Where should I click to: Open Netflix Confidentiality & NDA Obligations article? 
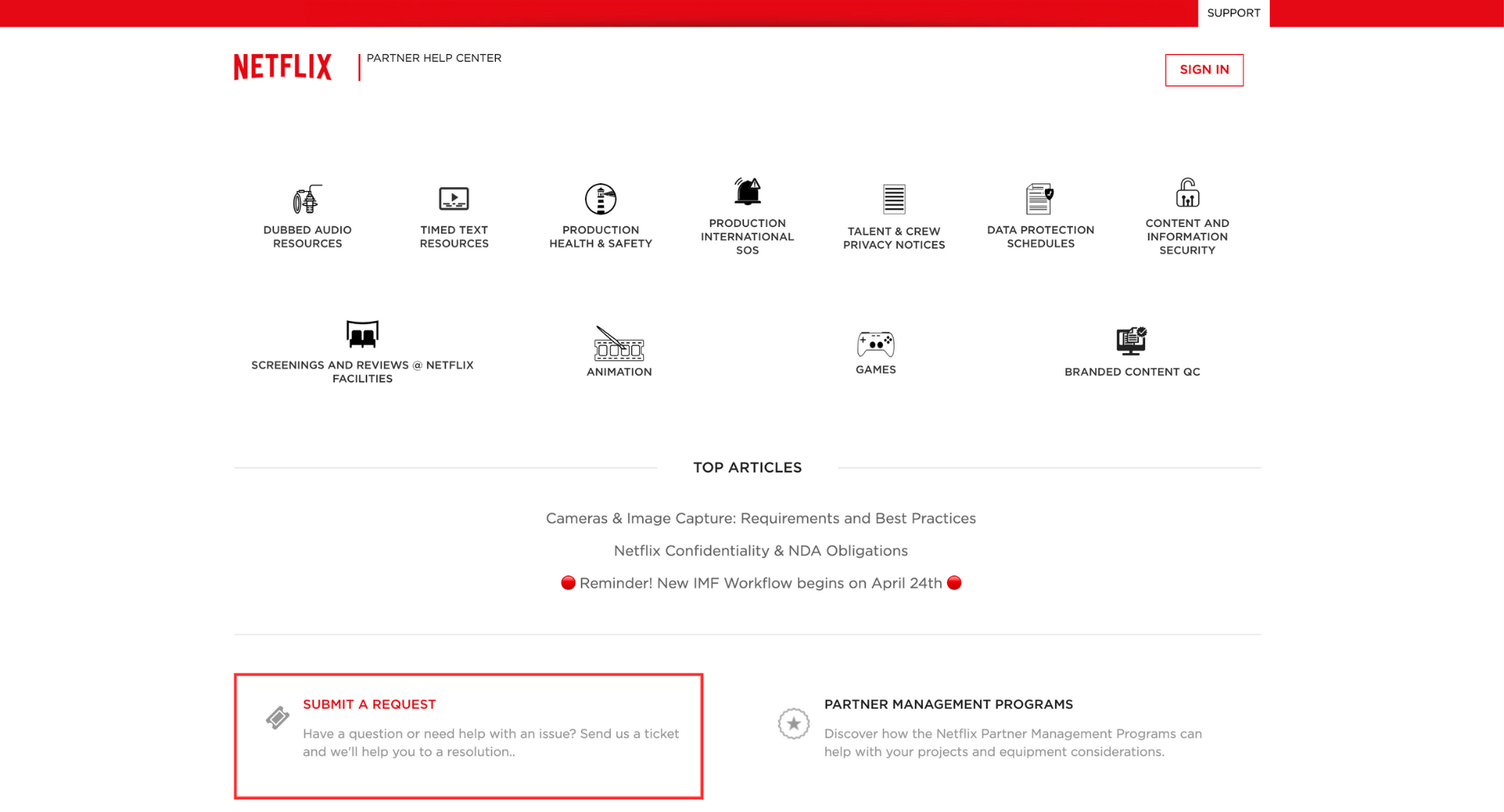[761, 550]
